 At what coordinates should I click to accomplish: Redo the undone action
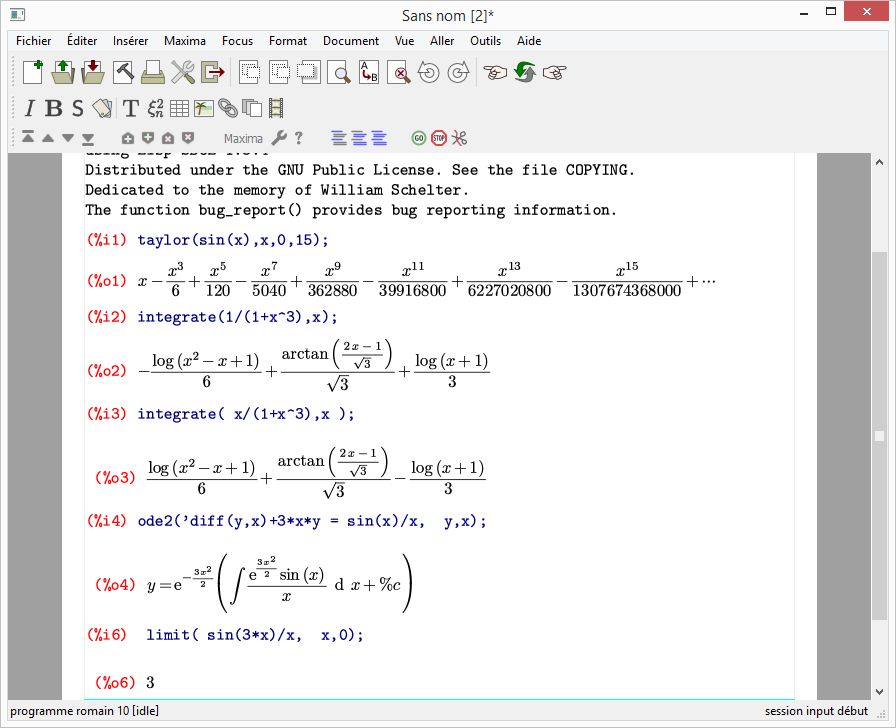click(458, 72)
